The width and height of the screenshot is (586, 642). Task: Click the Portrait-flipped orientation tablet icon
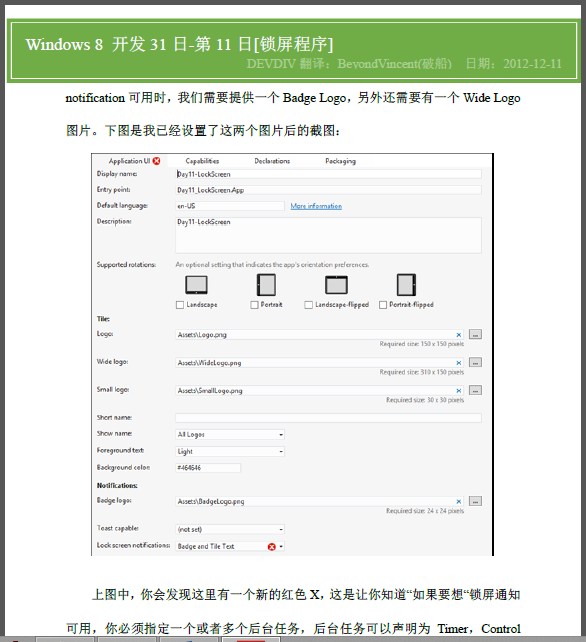click(x=406, y=285)
